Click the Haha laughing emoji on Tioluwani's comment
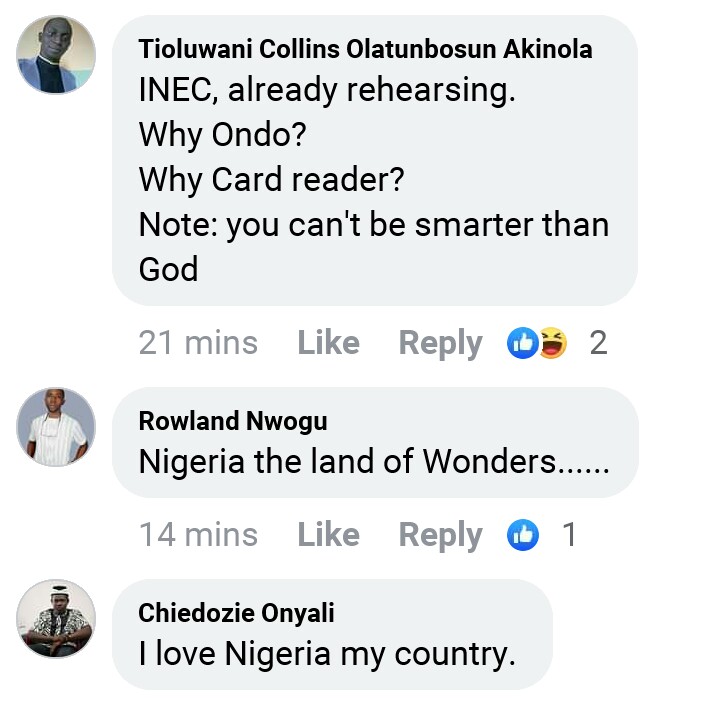This screenshot has width=720, height=706. tap(553, 343)
